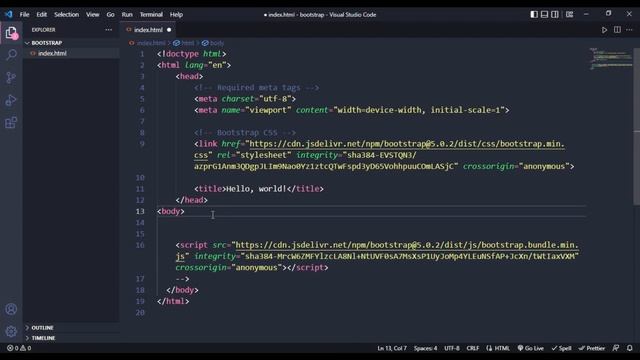Viewport: 640px width, 360px height.
Task: Open Bootstrap CSS jsdelivr link on line 9
Action: tap(407, 144)
